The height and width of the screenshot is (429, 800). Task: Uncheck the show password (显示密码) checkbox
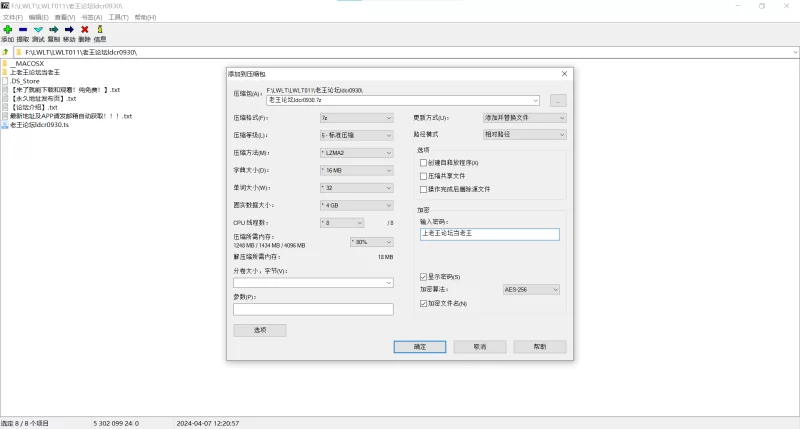(424, 276)
